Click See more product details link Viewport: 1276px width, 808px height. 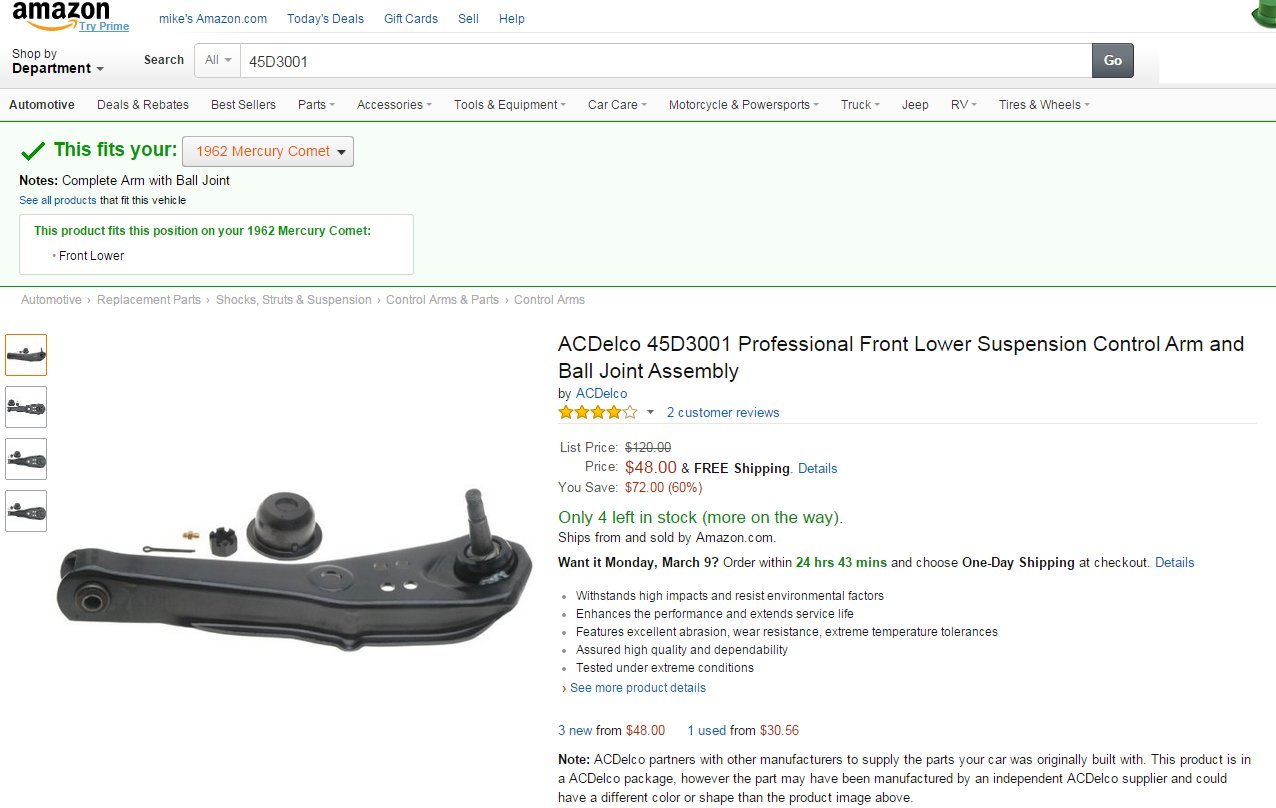coord(637,688)
